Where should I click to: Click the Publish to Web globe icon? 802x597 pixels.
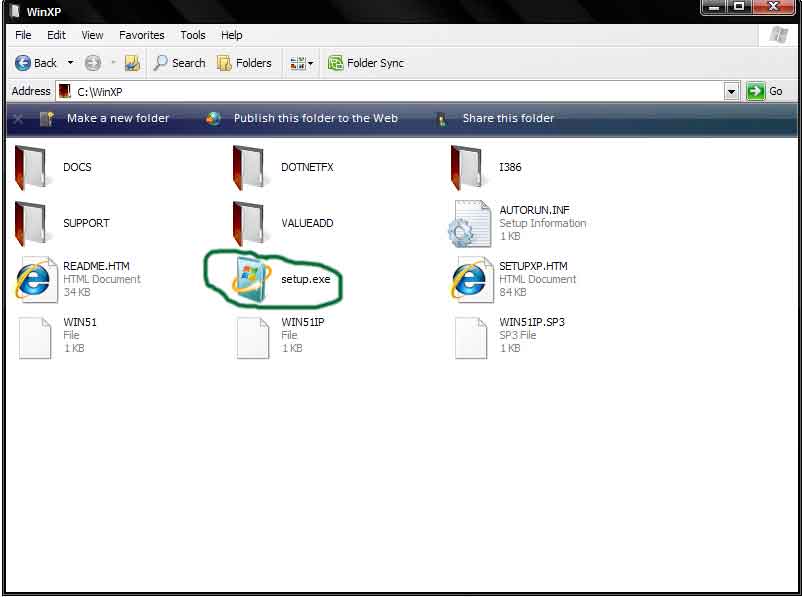click(x=213, y=119)
